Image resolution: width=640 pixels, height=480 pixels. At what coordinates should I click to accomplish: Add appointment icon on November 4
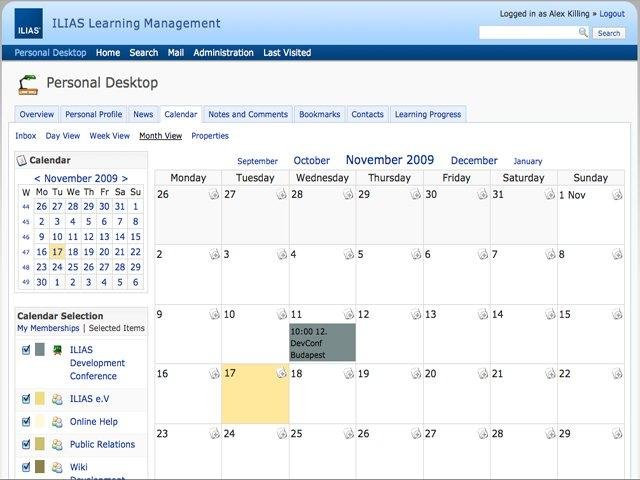coord(348,254)
